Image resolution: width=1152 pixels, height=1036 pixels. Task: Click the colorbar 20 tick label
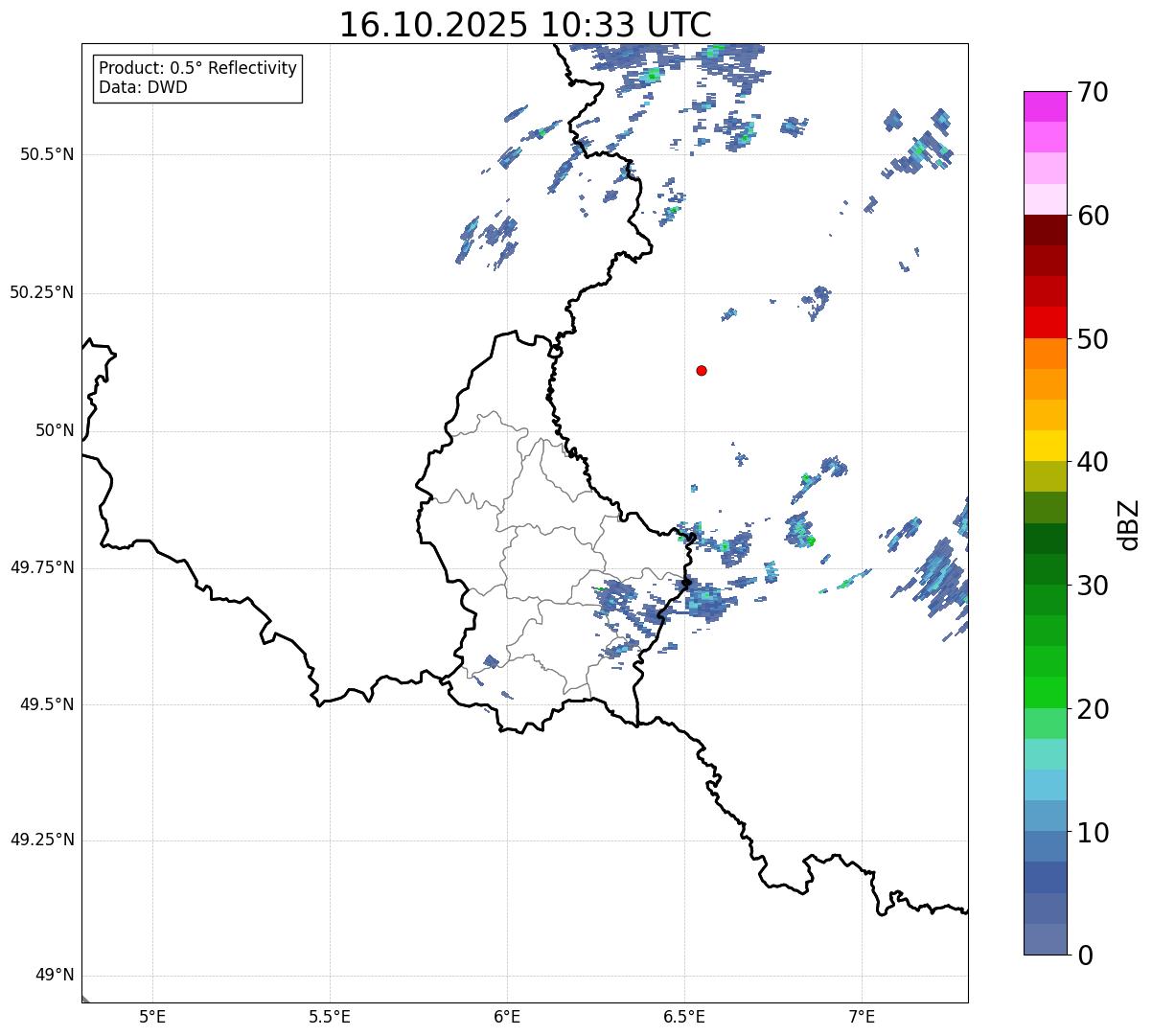(1093, 709)
